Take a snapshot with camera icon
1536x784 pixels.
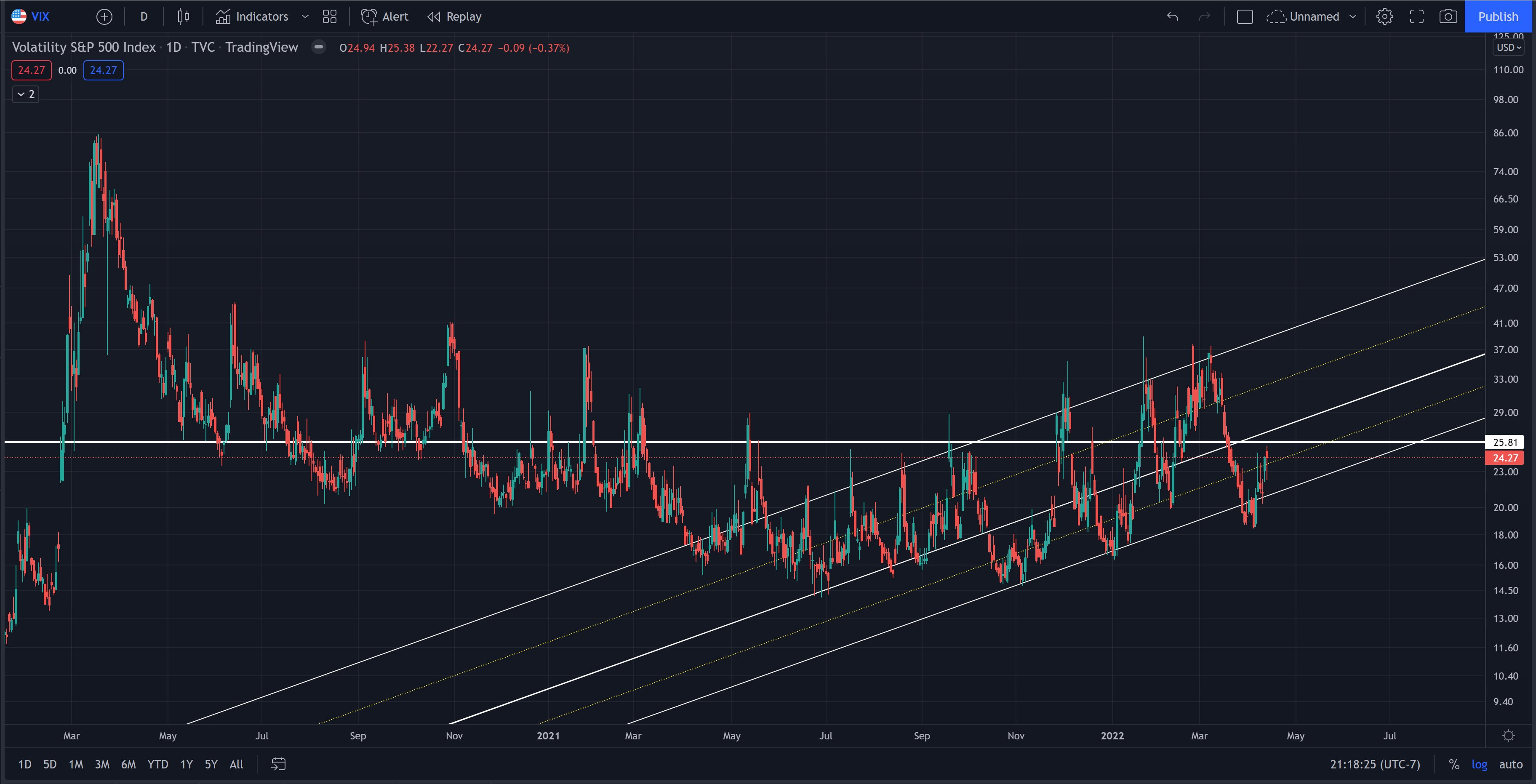pyautogui.click(x=1448, y=17)
